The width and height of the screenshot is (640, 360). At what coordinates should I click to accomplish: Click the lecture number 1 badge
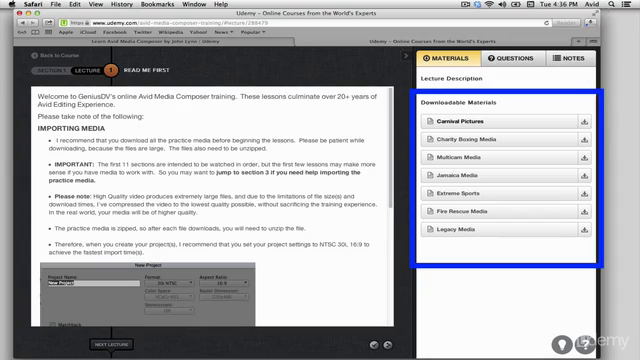(111, 70)
